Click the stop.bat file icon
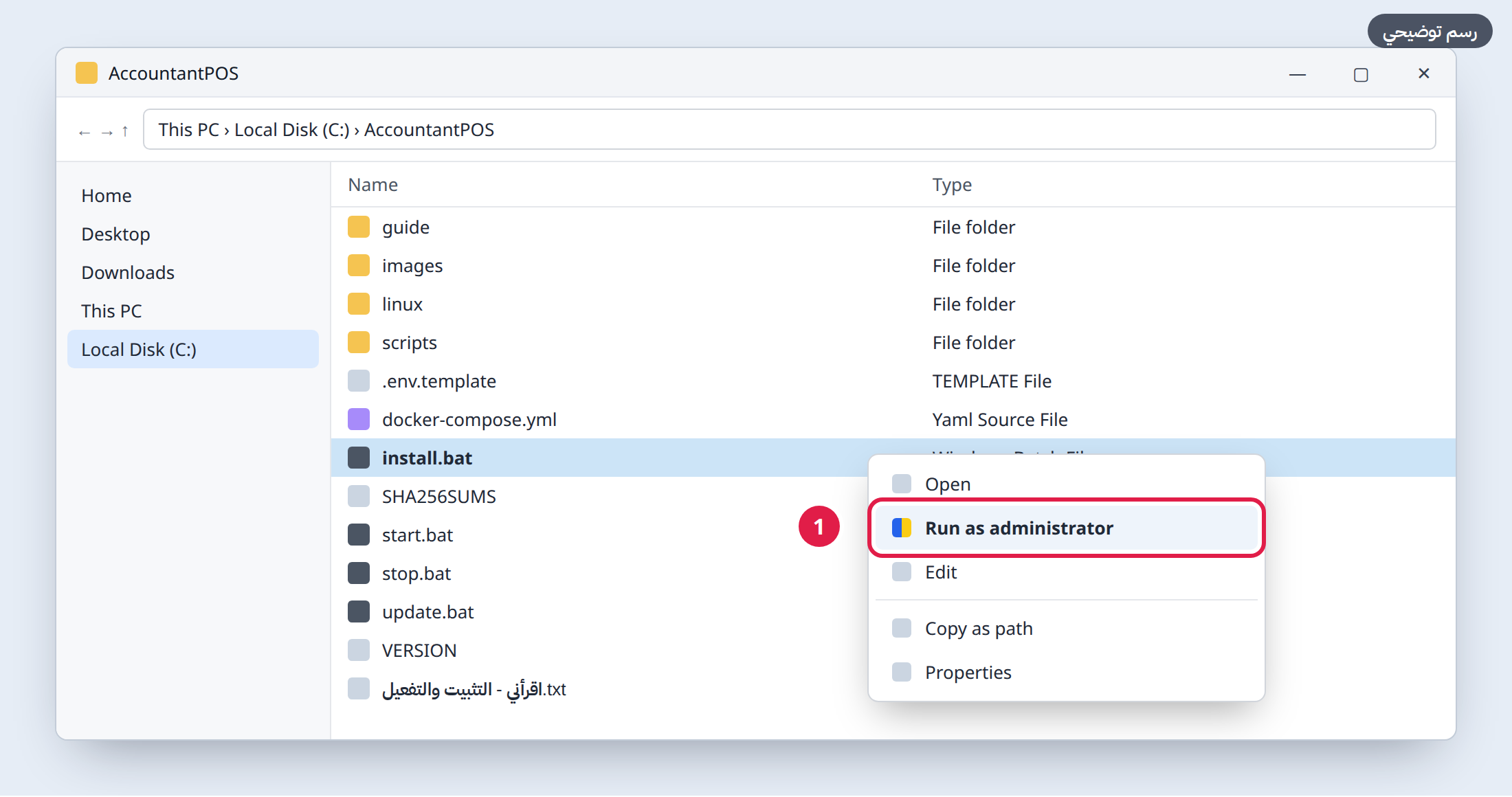The width and height of the screenshot is (1512, 797). [x=359, y=574]
